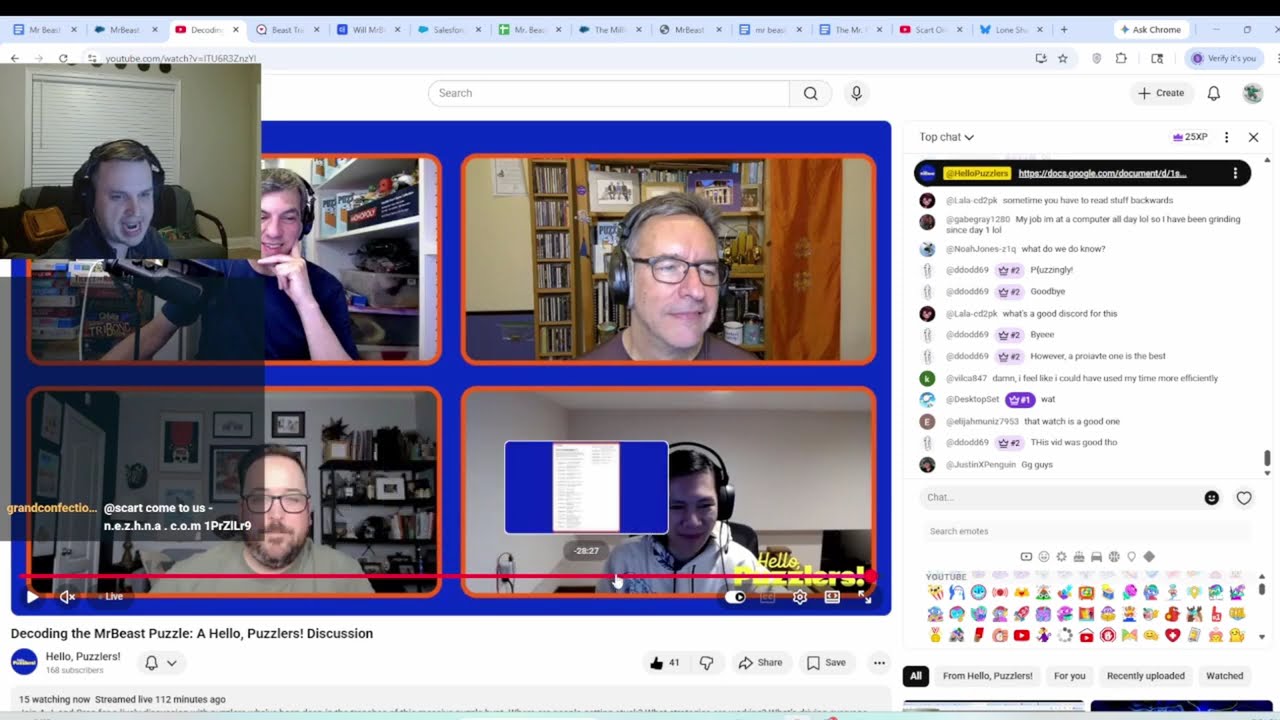Open YouTube notifications bell

[1214, 93]
